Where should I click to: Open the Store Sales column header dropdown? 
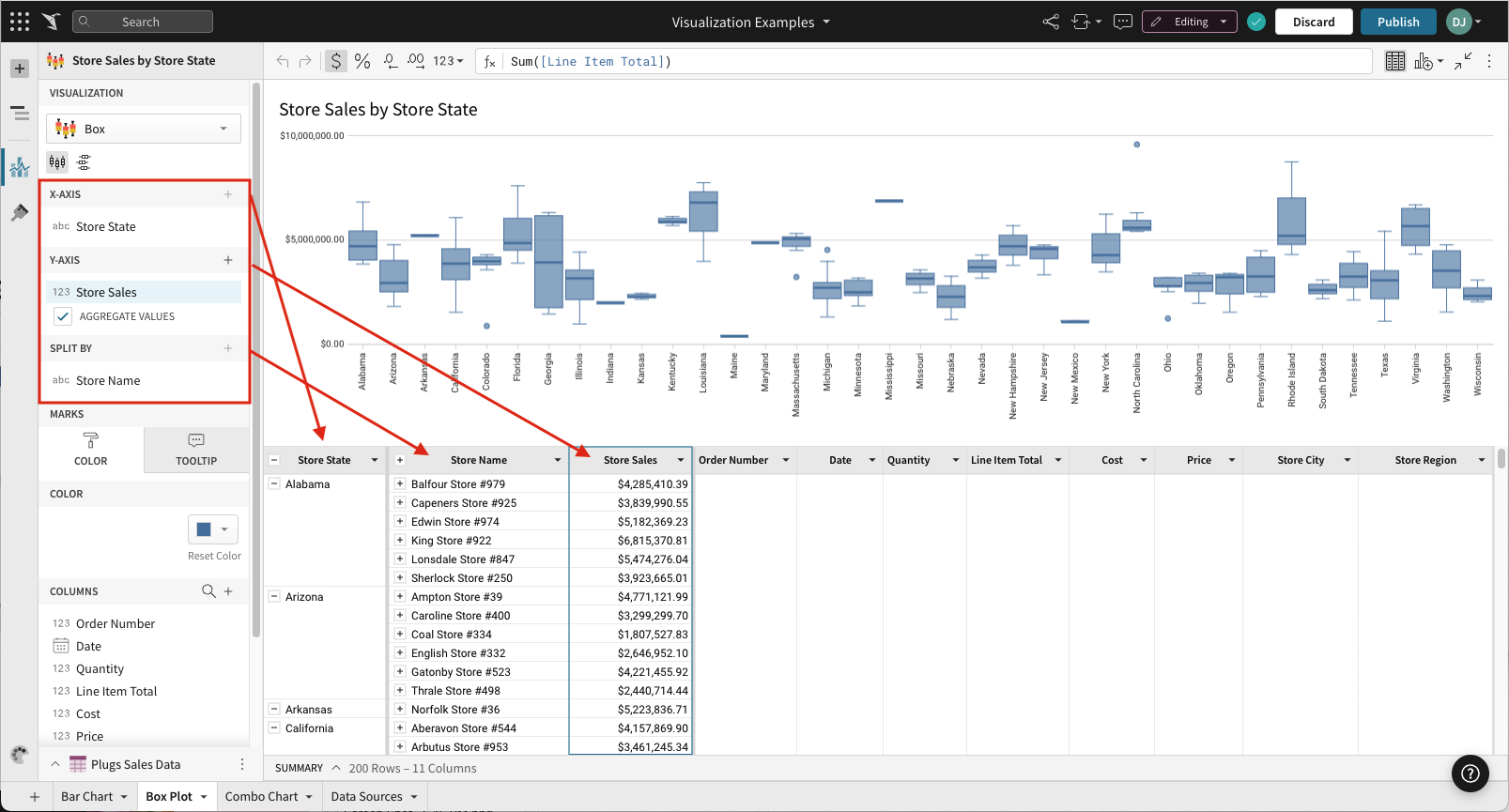(681, 460)
